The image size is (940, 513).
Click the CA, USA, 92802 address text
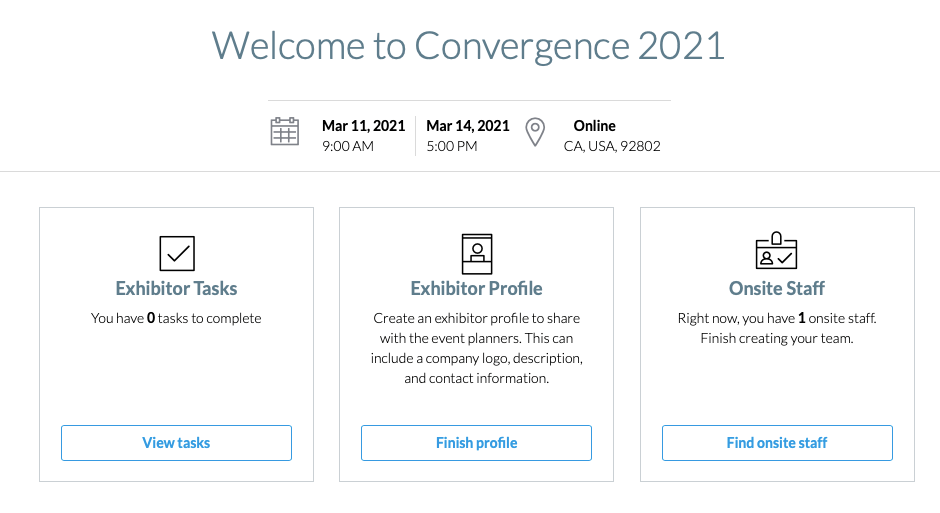click(x=612, y=146)
